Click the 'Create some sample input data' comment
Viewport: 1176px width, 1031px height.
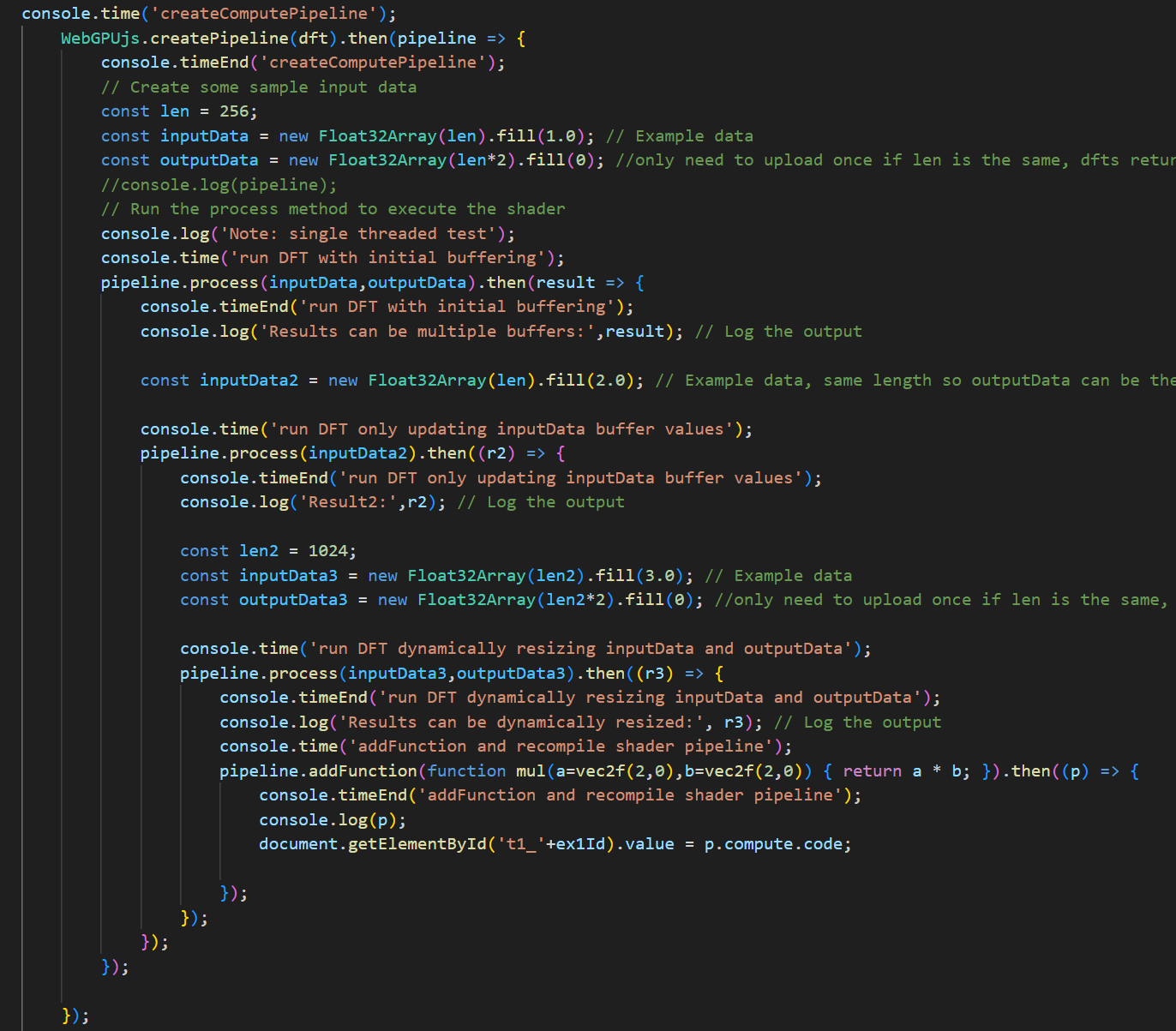point(259,87)
